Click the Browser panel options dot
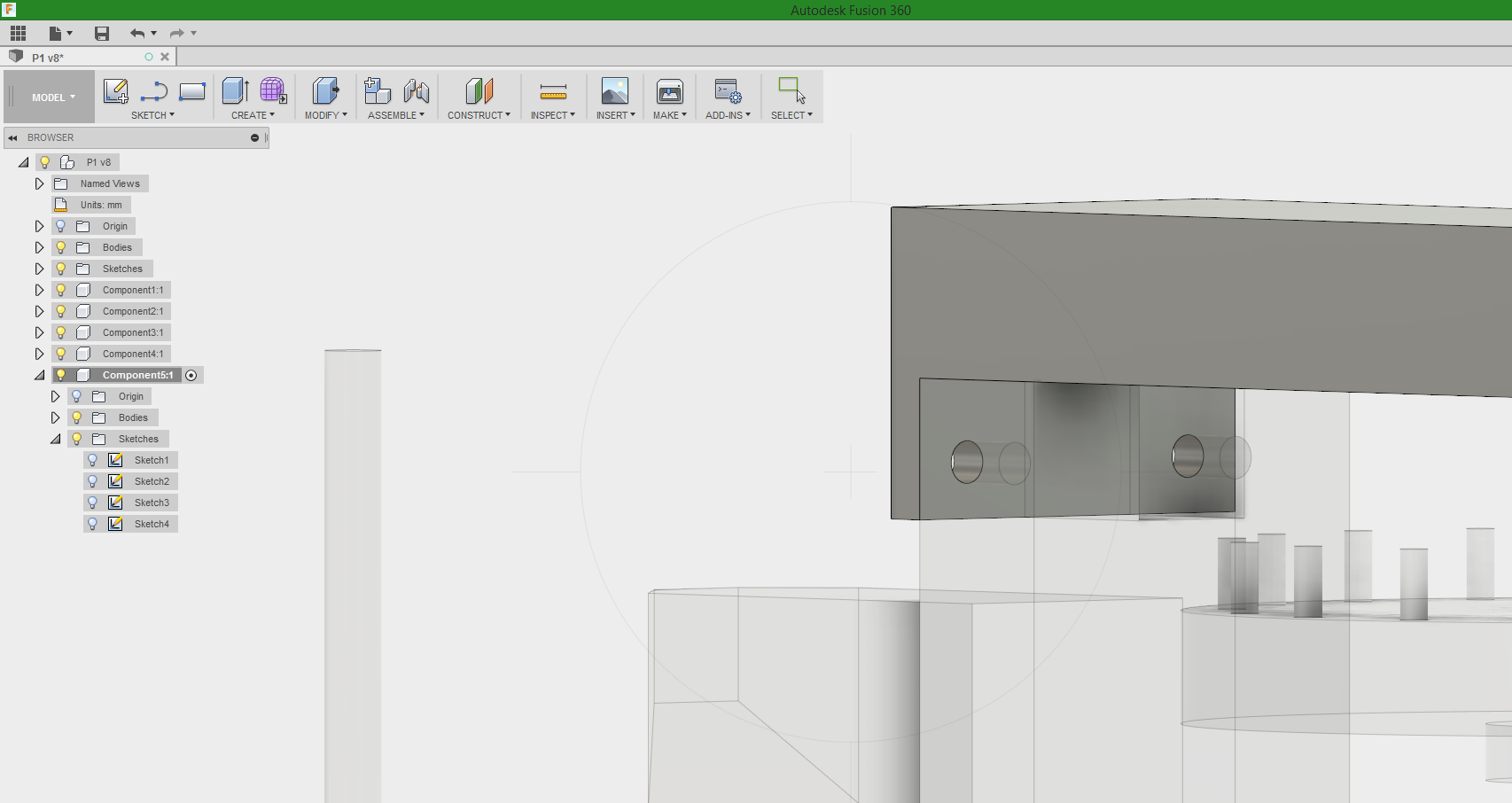The image size is (1512, 803). tap(254, 137)
